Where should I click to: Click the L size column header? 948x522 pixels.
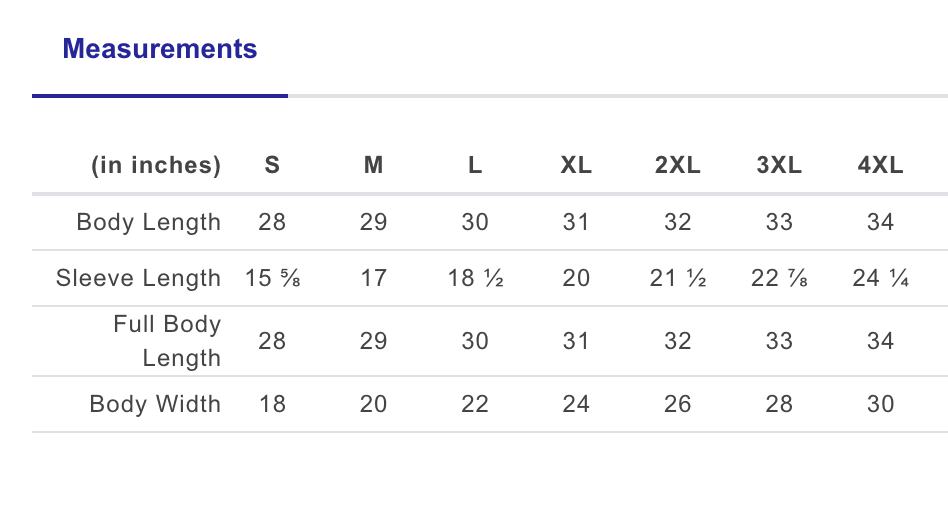pyautogui.click(x=475, y=166)
